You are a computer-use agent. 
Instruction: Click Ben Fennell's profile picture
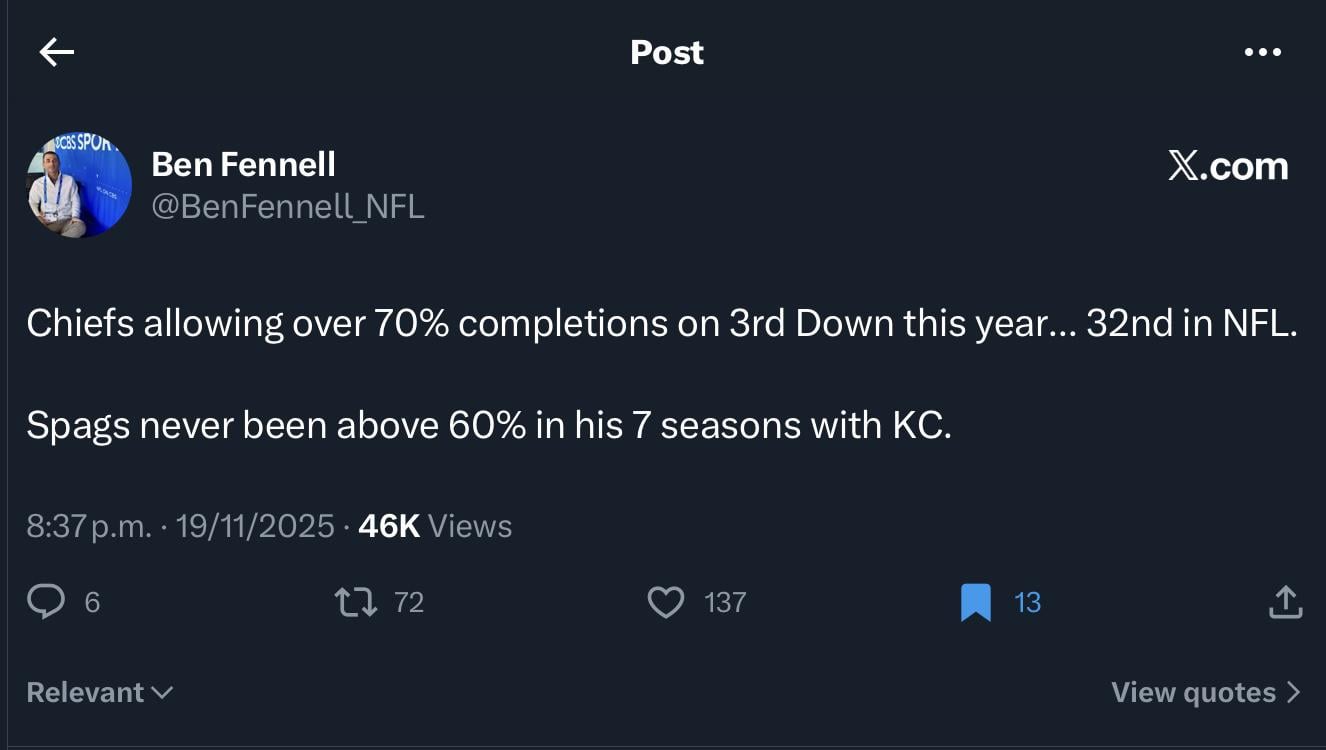[79, 184]
